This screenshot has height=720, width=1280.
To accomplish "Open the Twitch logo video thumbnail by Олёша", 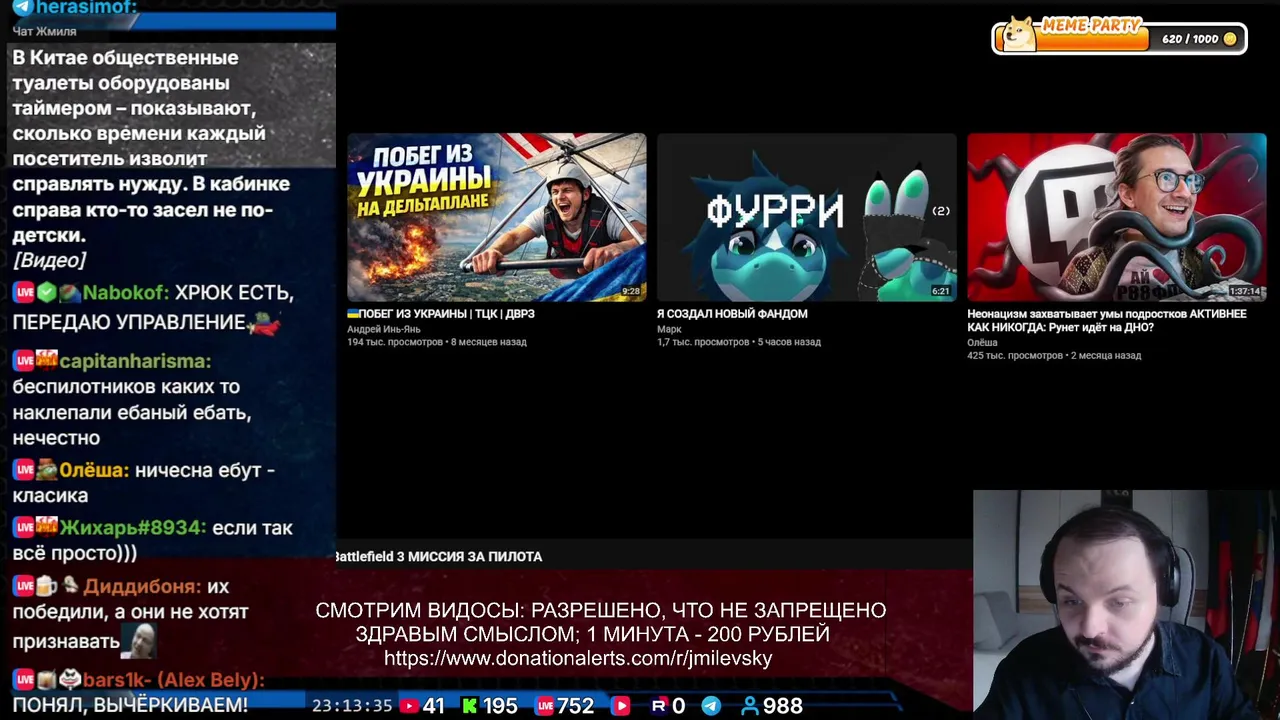I will click(x=1116, y=217).
